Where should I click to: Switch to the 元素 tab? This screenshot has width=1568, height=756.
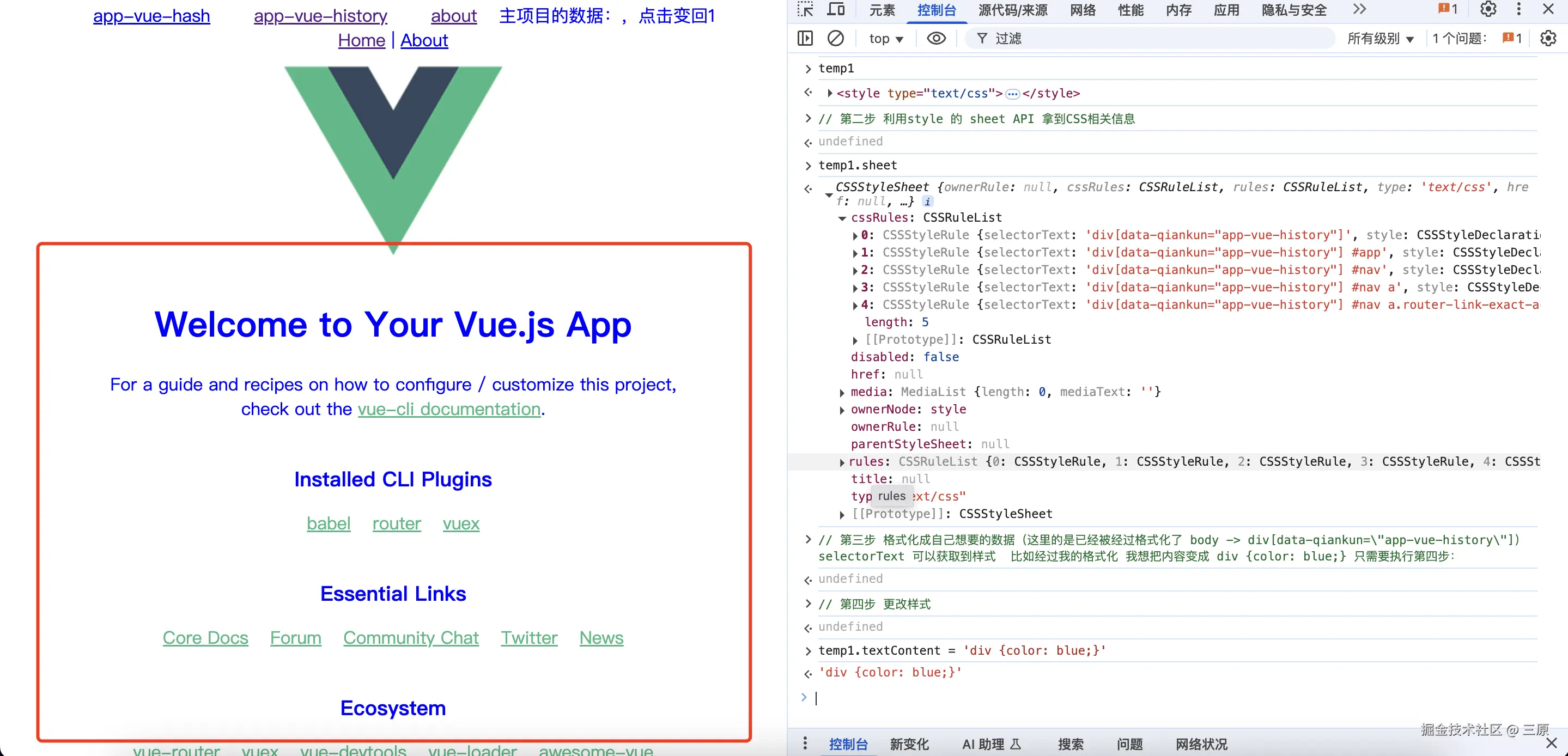click(882, 10)
